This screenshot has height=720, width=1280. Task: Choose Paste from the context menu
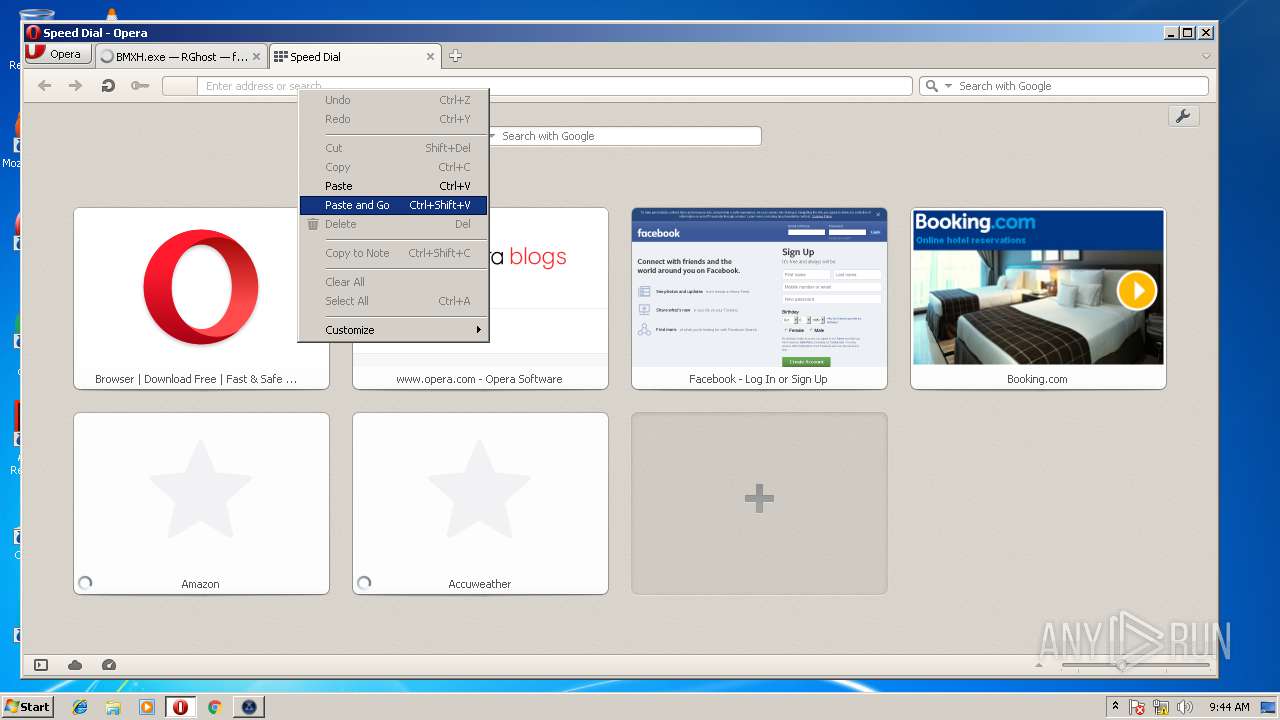393,186
